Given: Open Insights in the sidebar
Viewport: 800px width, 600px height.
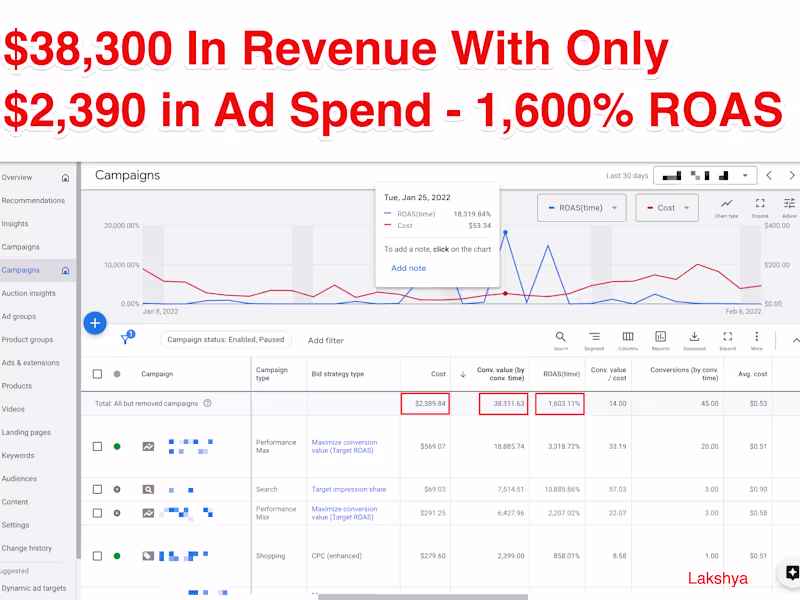Looking at the screenshot, I should click(15, 223).
